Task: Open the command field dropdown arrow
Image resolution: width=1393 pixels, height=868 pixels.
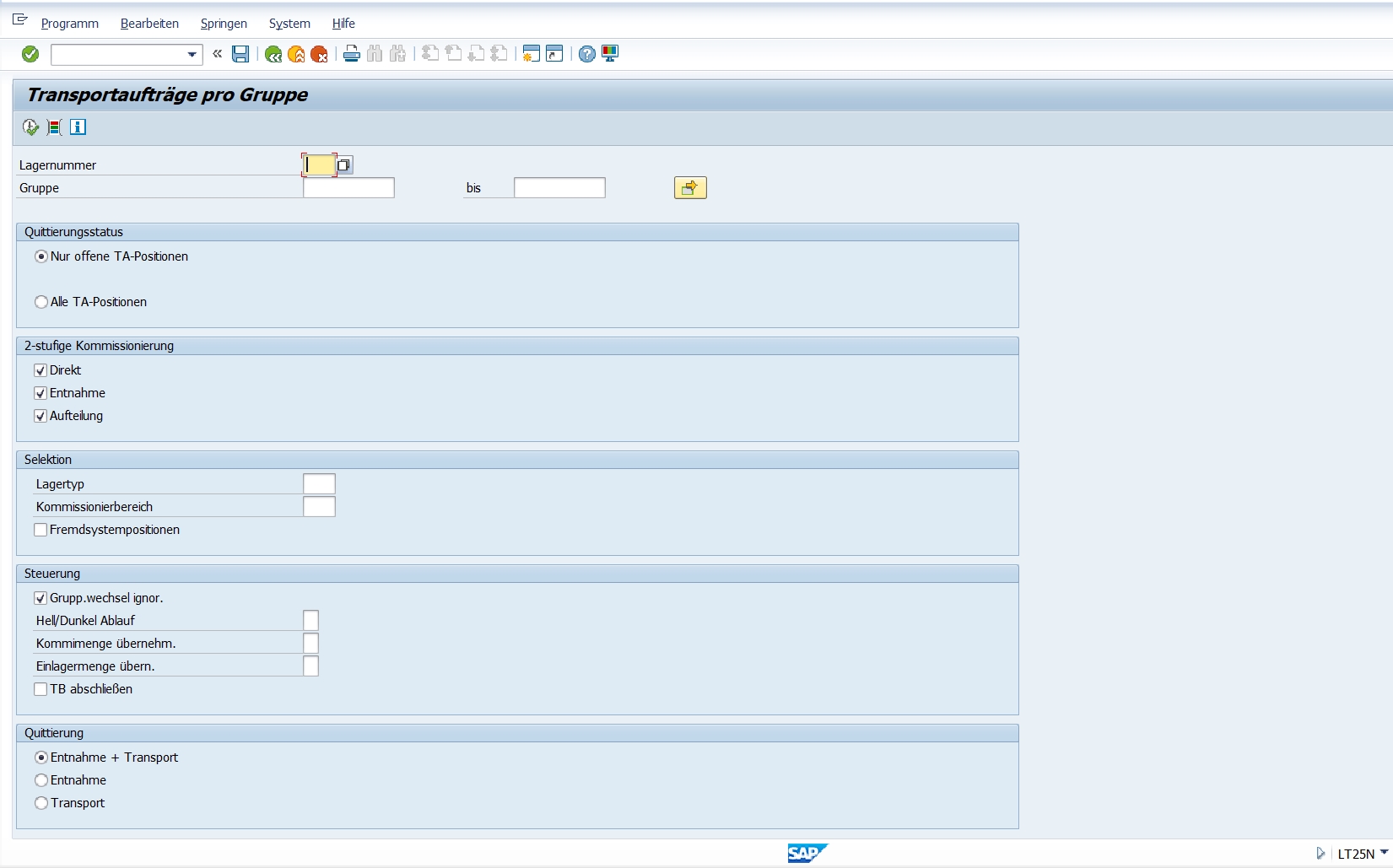Action: (x=192, y=55)
